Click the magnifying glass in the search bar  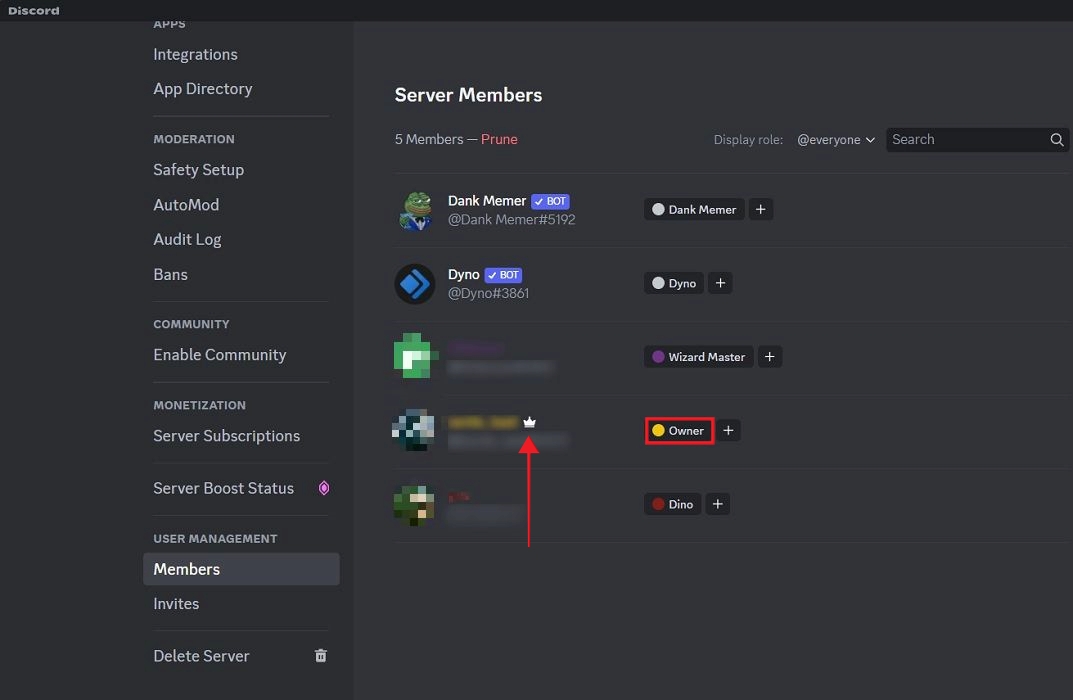tap(1056, 140)
